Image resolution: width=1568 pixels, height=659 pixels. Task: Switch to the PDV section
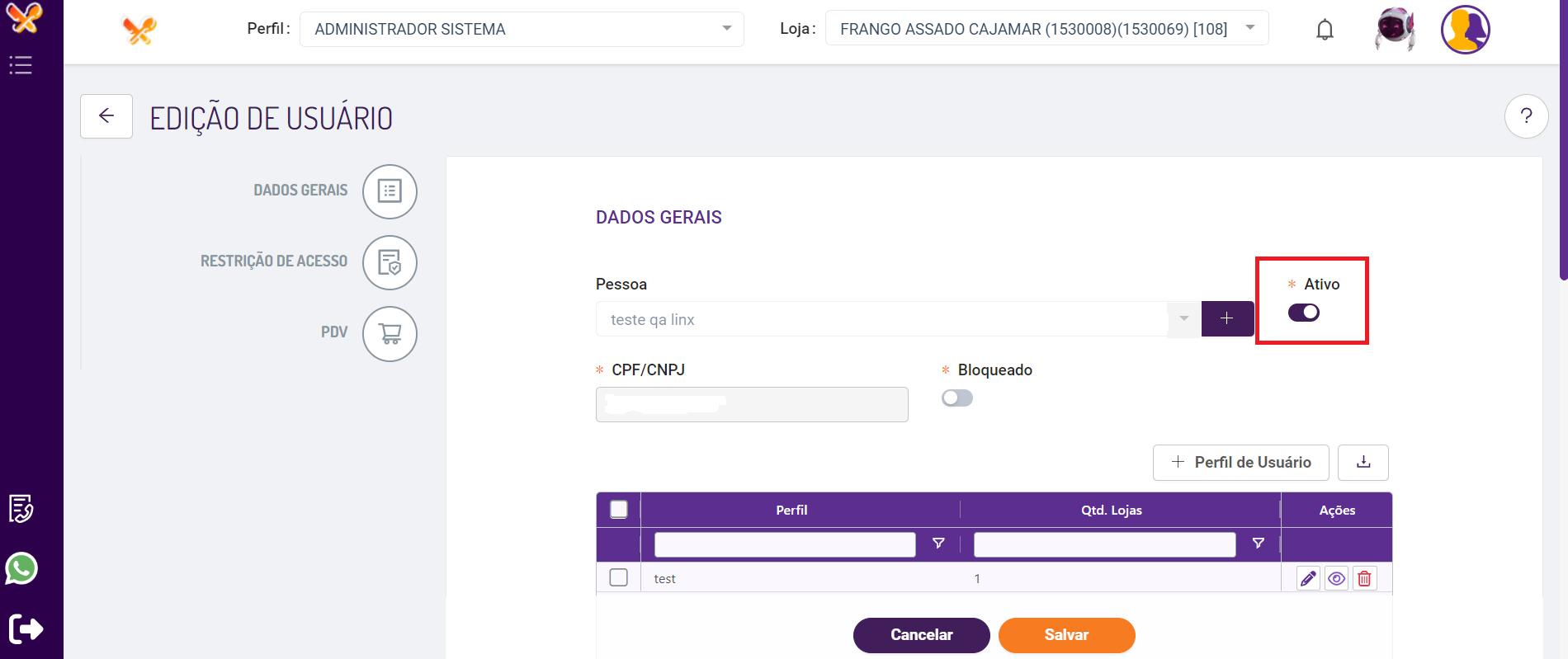pos(390,333)
